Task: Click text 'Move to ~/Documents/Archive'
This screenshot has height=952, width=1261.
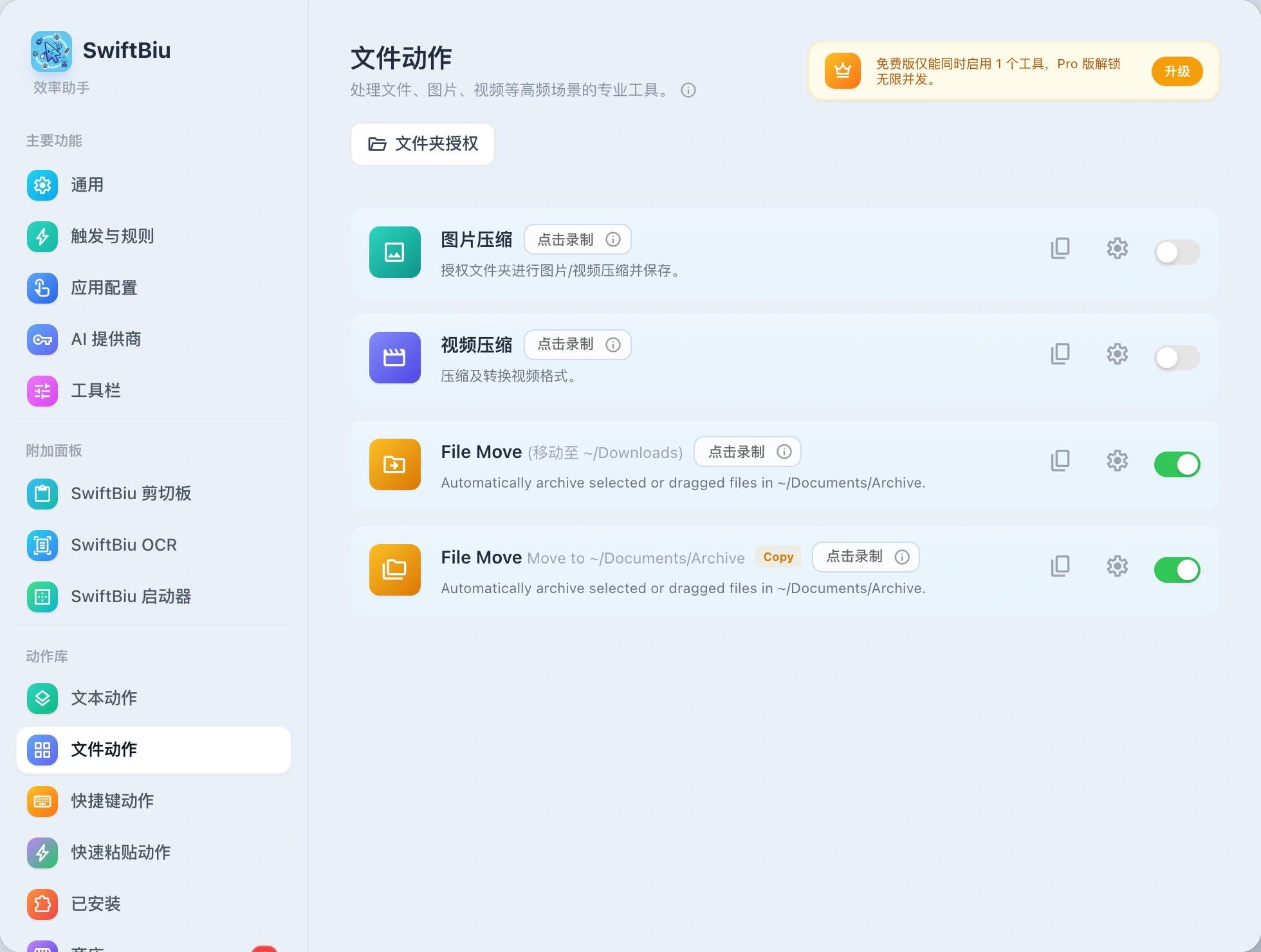Action: pos(636,558)
